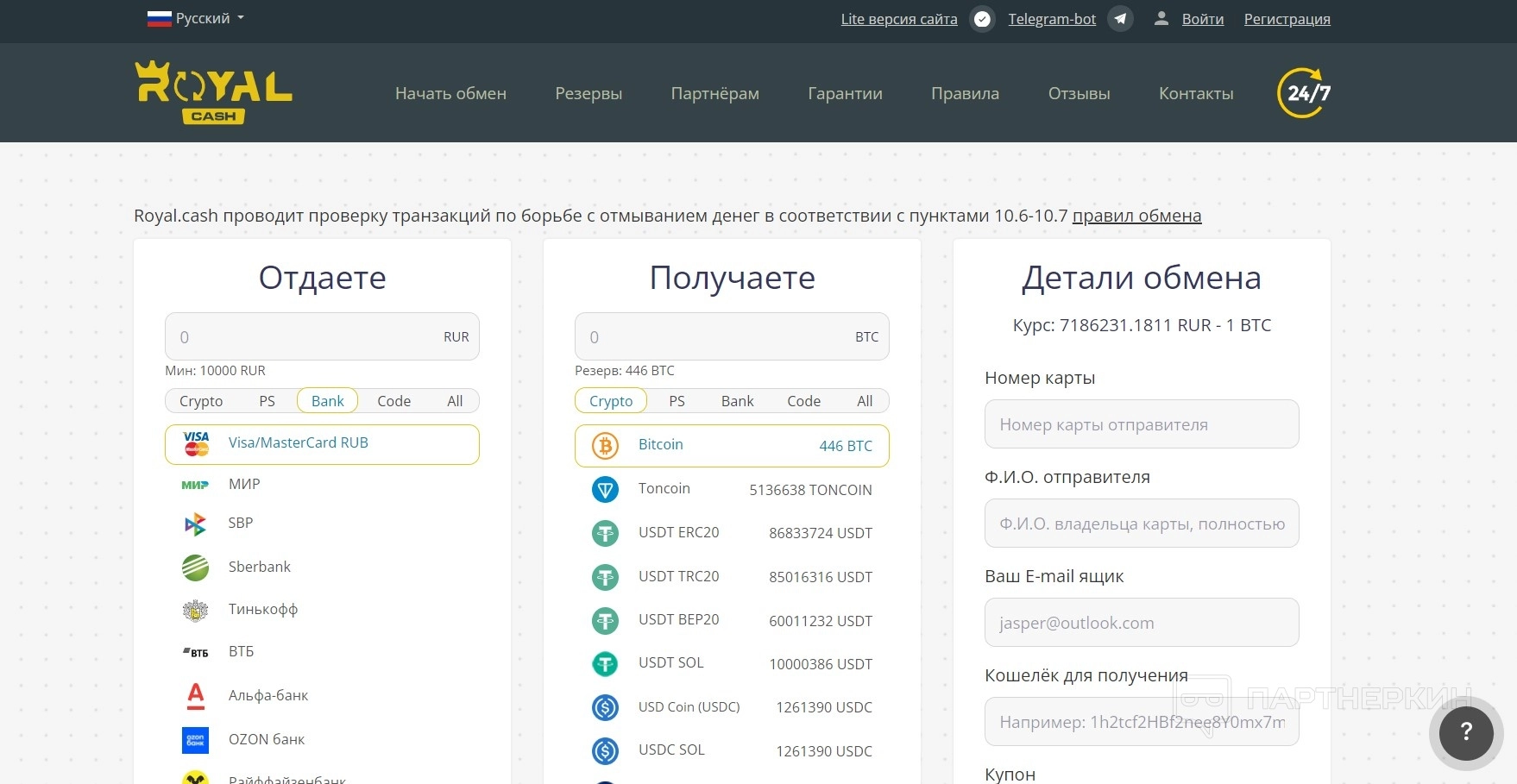Viewport: 1517px width, 784px height.
Task: Click the USDT BEP20 Tether icon
Action: (x=606, y=620)
